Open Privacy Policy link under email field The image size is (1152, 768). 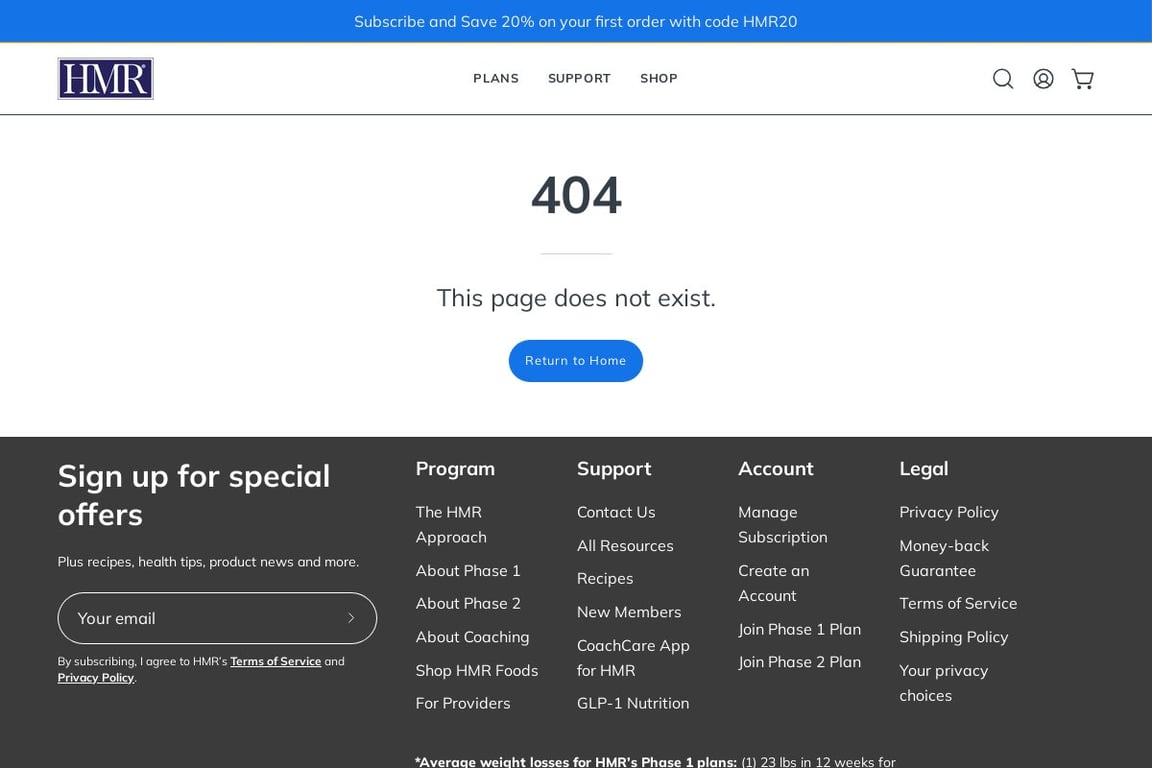tap(96, 678)
